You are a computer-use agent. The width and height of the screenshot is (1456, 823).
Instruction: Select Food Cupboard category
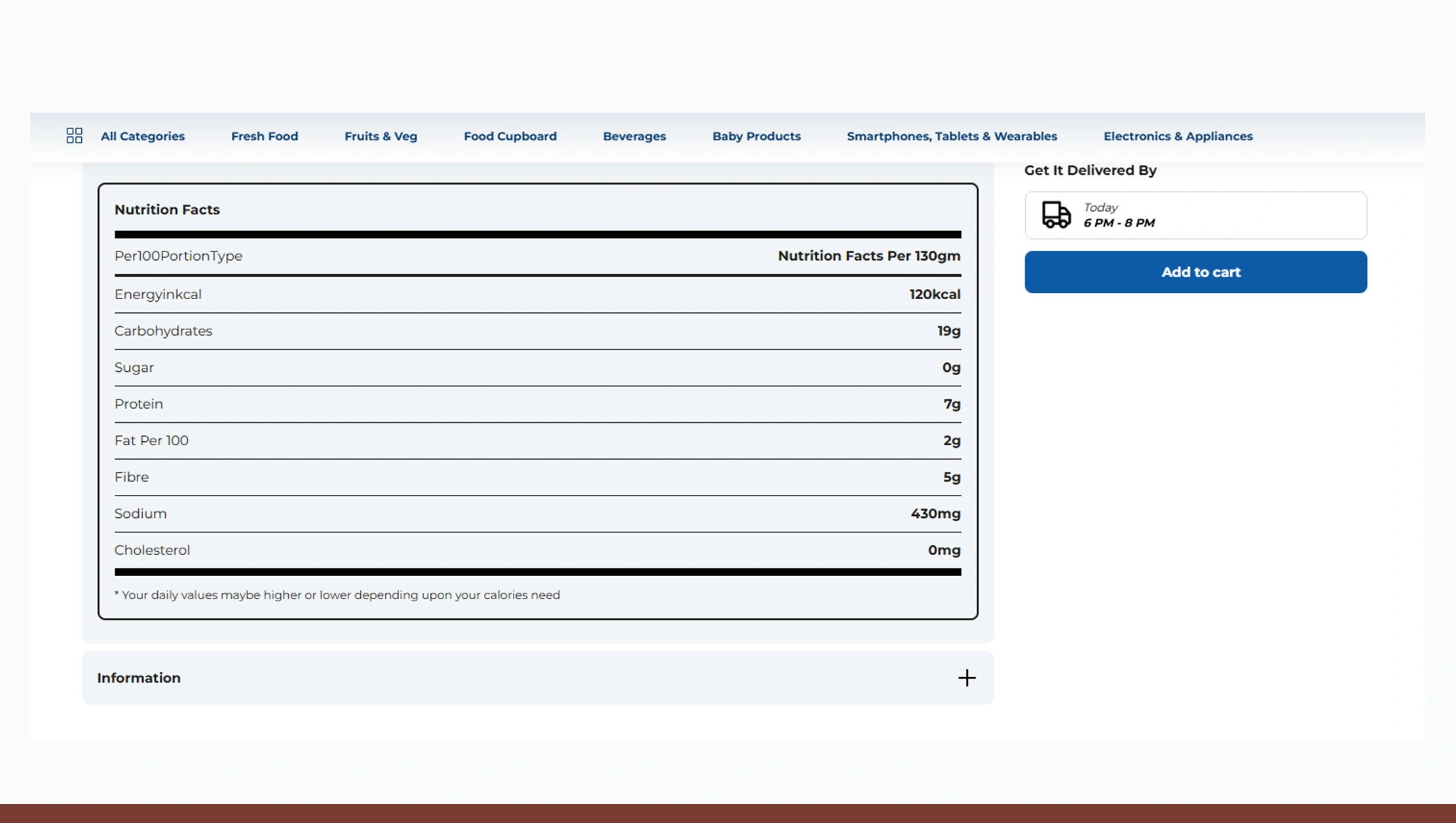(x=510, y=136)
